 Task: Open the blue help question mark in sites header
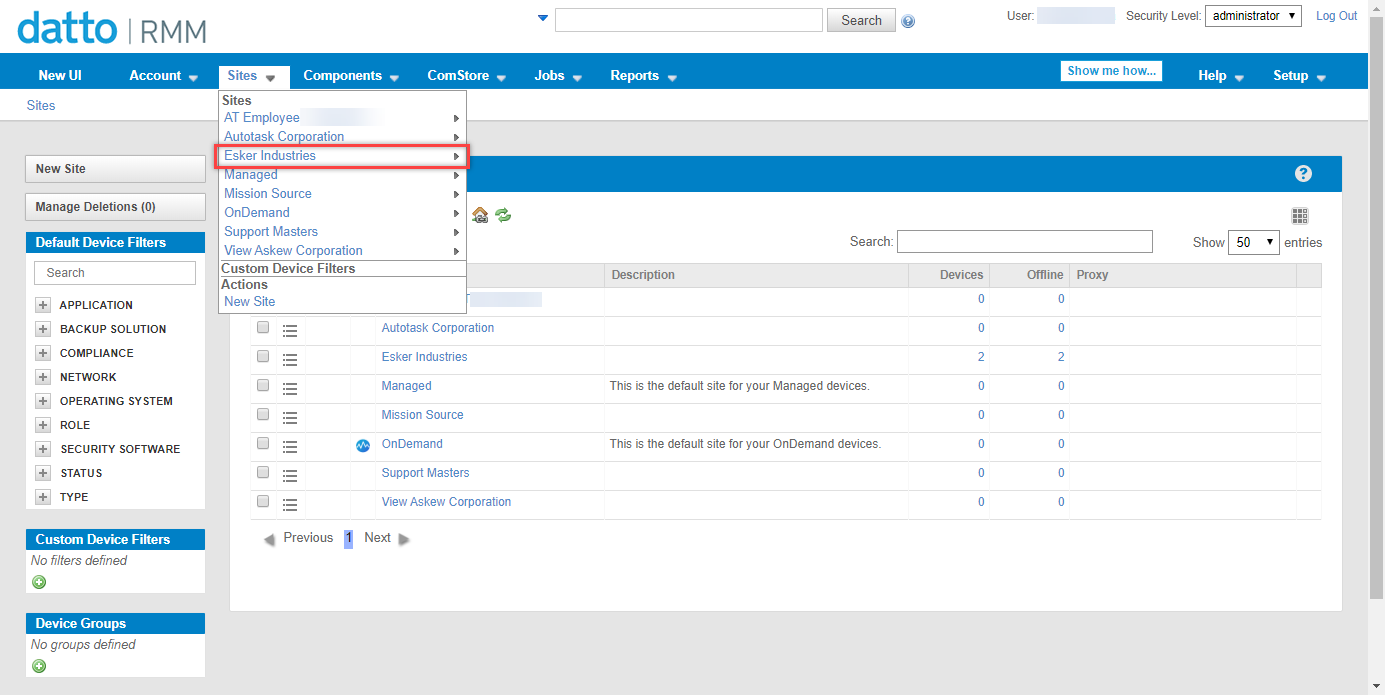(x=1303, y=174)
